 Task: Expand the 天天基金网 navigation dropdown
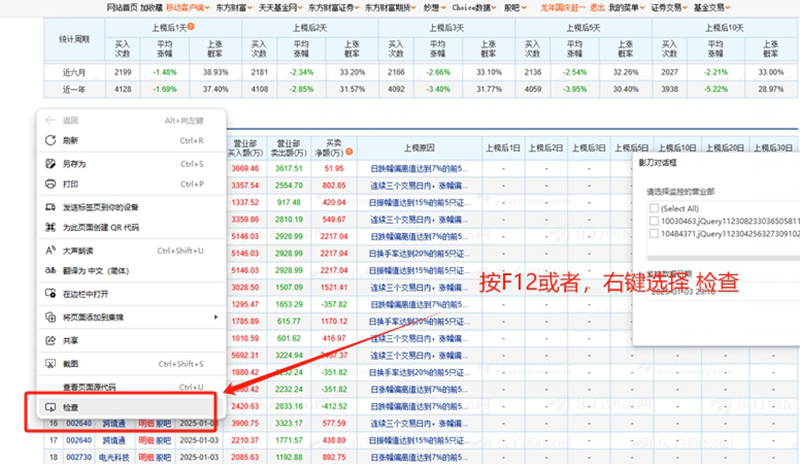[x=281, y=8]
